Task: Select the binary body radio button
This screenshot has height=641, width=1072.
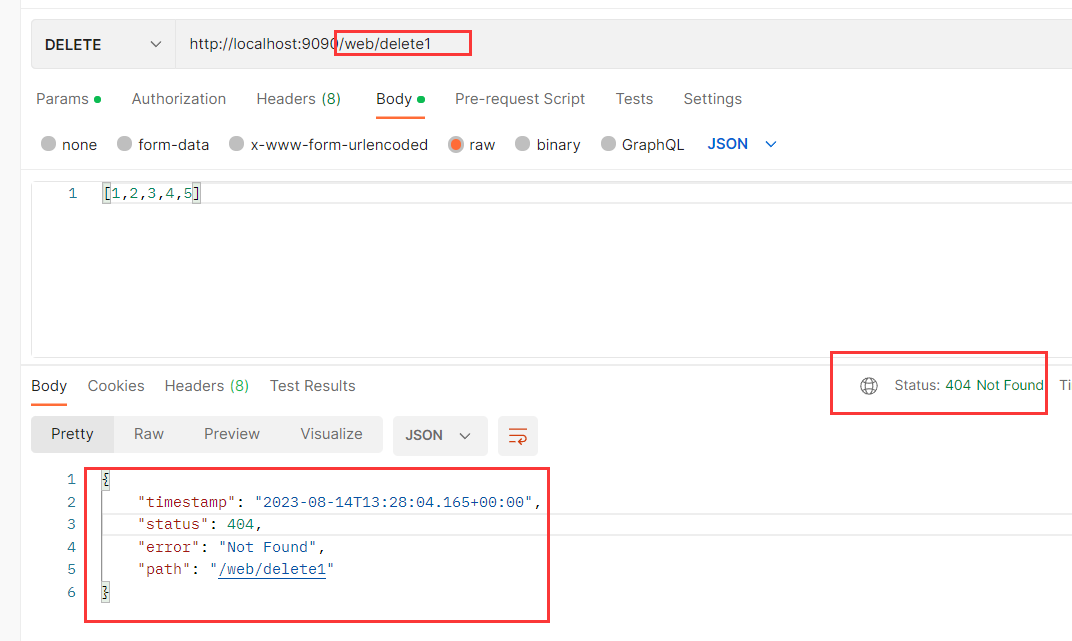Action: pyautogui.click(x=522, y=144)
